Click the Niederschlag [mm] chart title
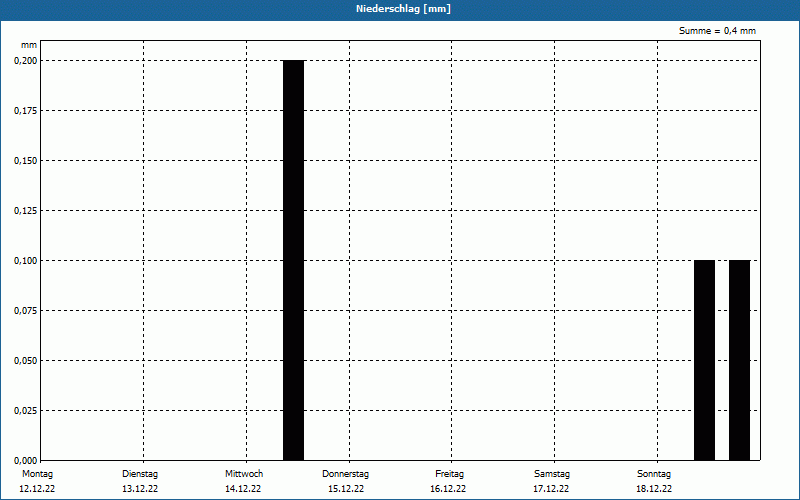 pos(403,9)
